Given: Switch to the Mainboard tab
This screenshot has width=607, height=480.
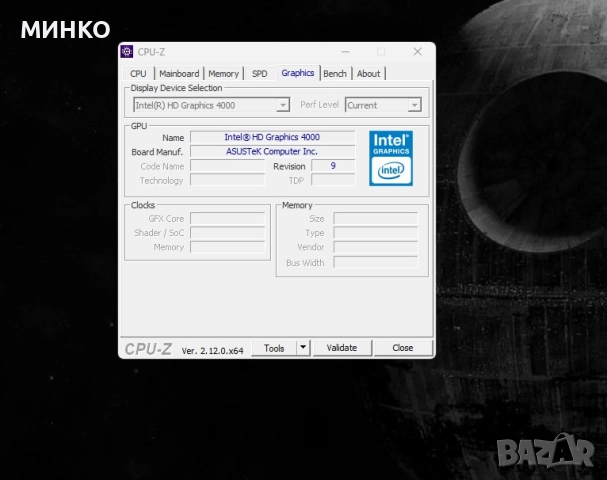Looking at the screenshot, I should point(179,73).
